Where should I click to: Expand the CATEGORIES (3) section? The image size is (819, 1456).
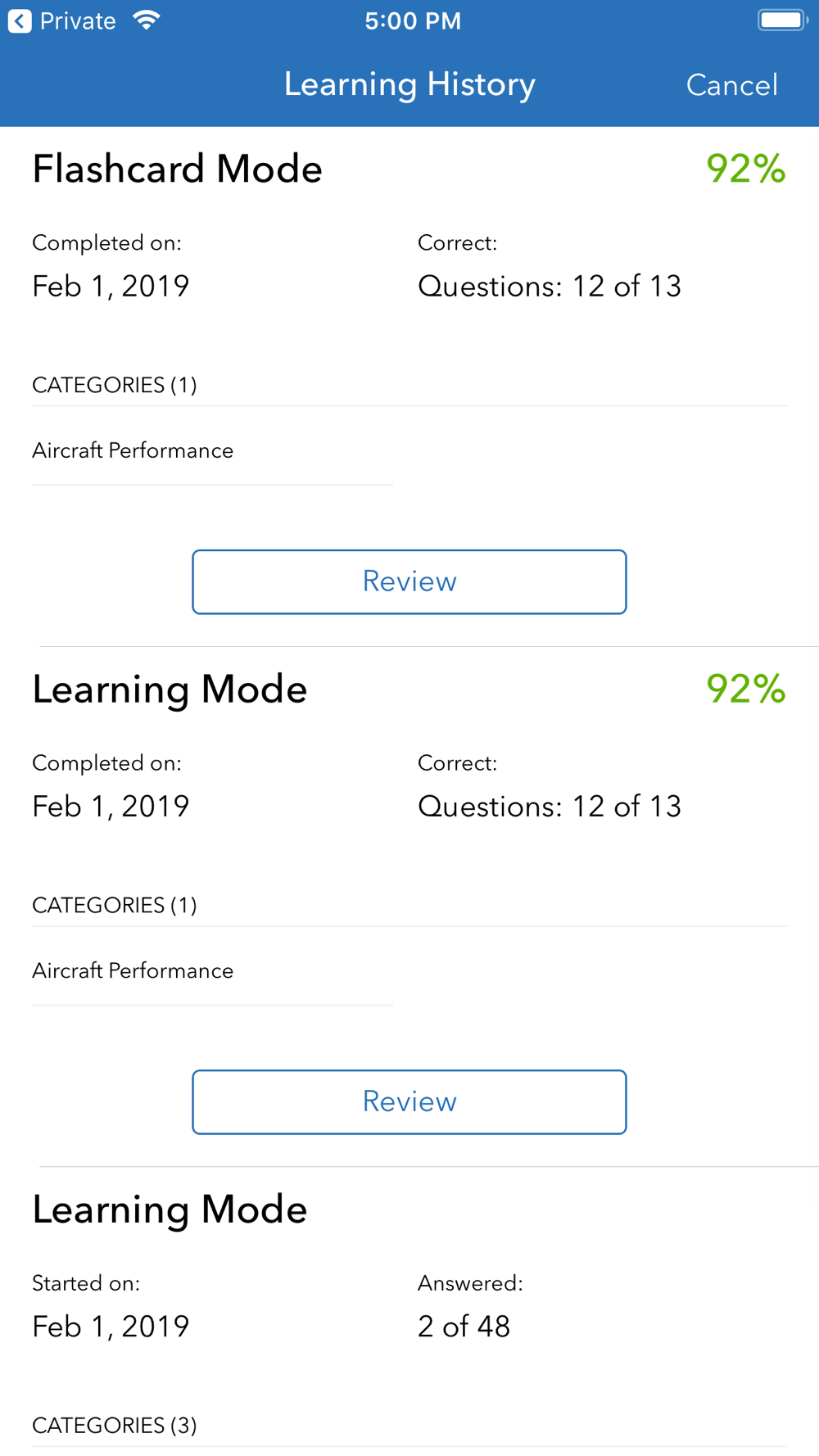click(115, 1425)
